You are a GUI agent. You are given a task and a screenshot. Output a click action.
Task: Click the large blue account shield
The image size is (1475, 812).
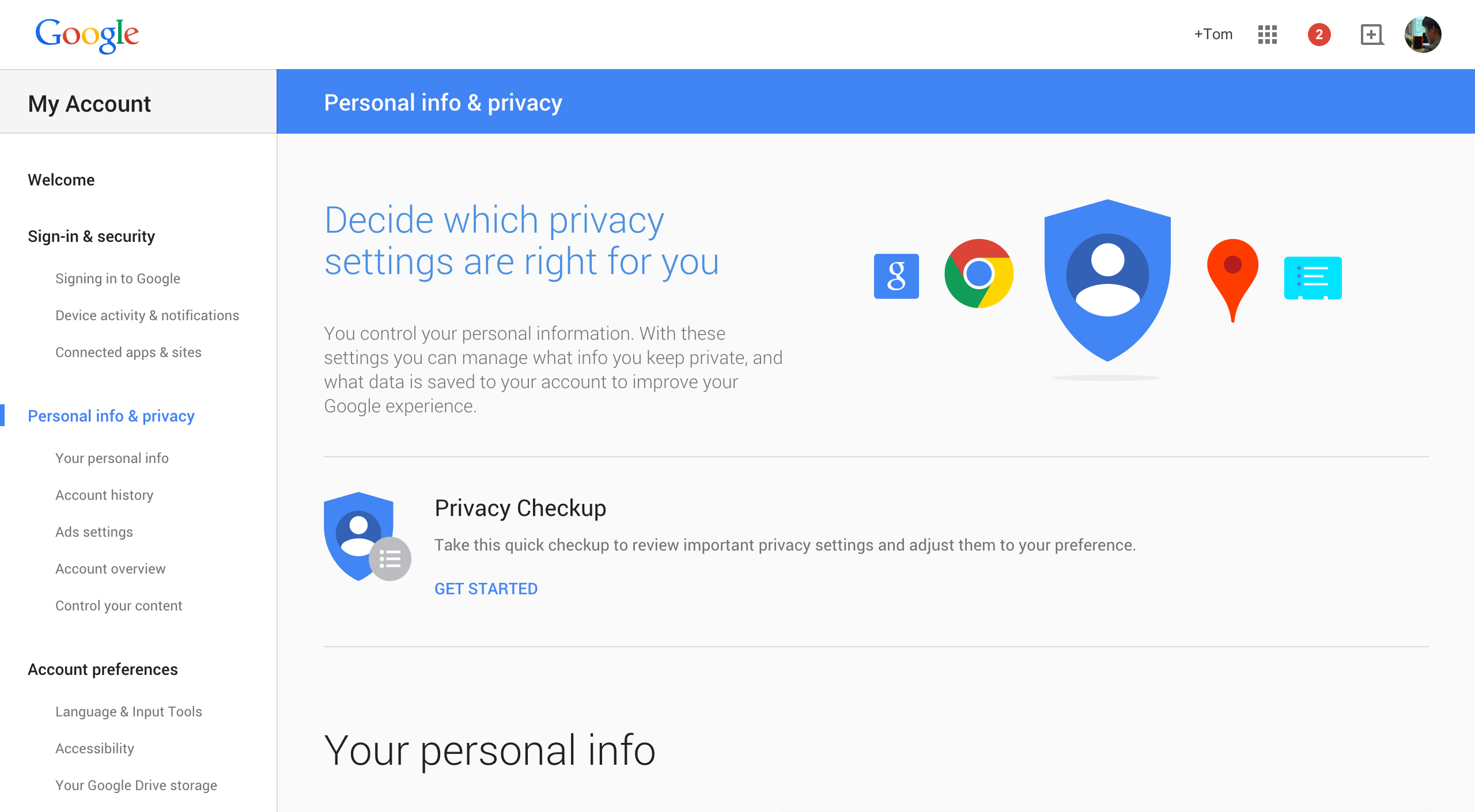tap(1107, 280)
